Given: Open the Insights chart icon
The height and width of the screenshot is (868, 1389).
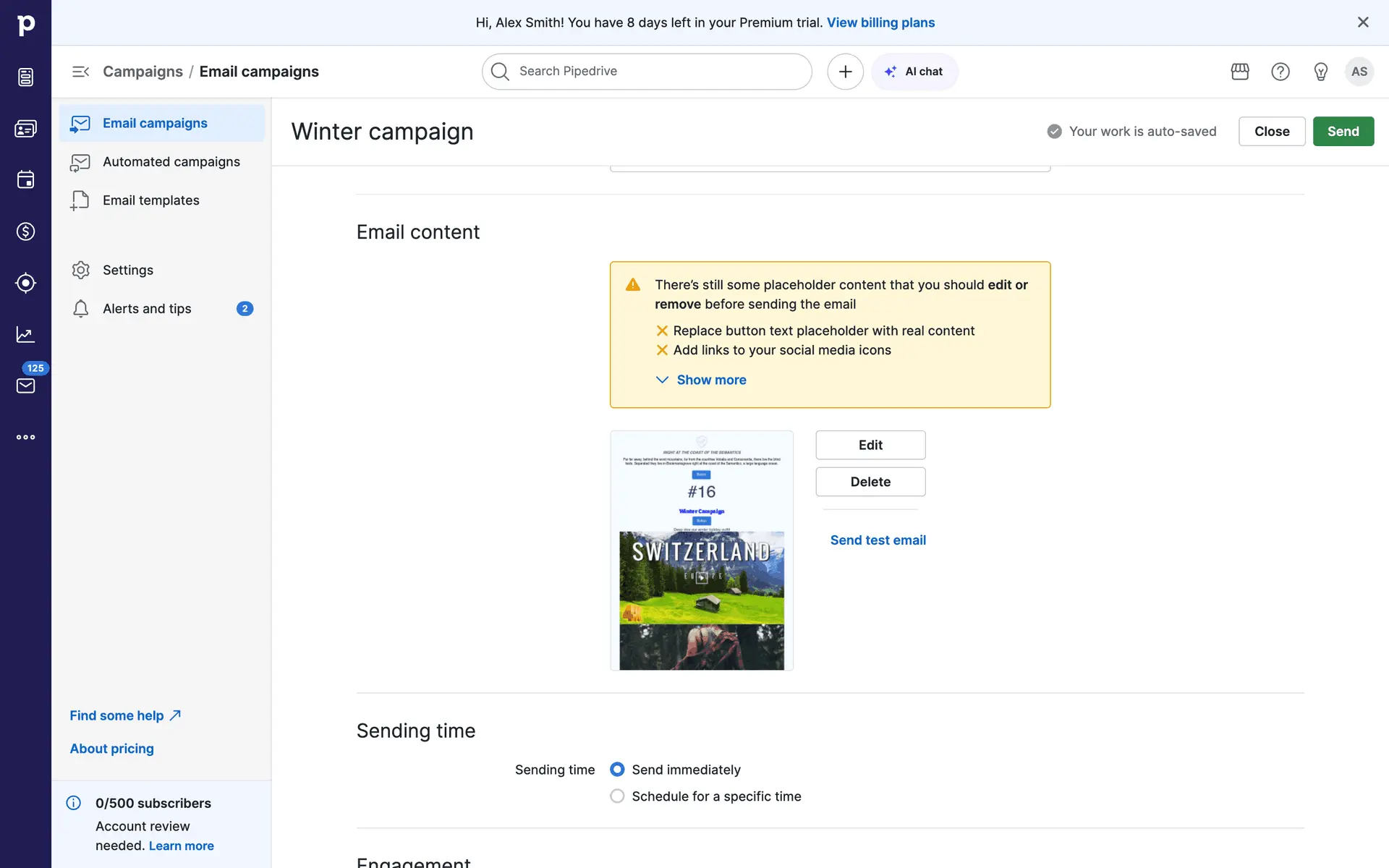Looking at the screenshot, I should 25,334.
